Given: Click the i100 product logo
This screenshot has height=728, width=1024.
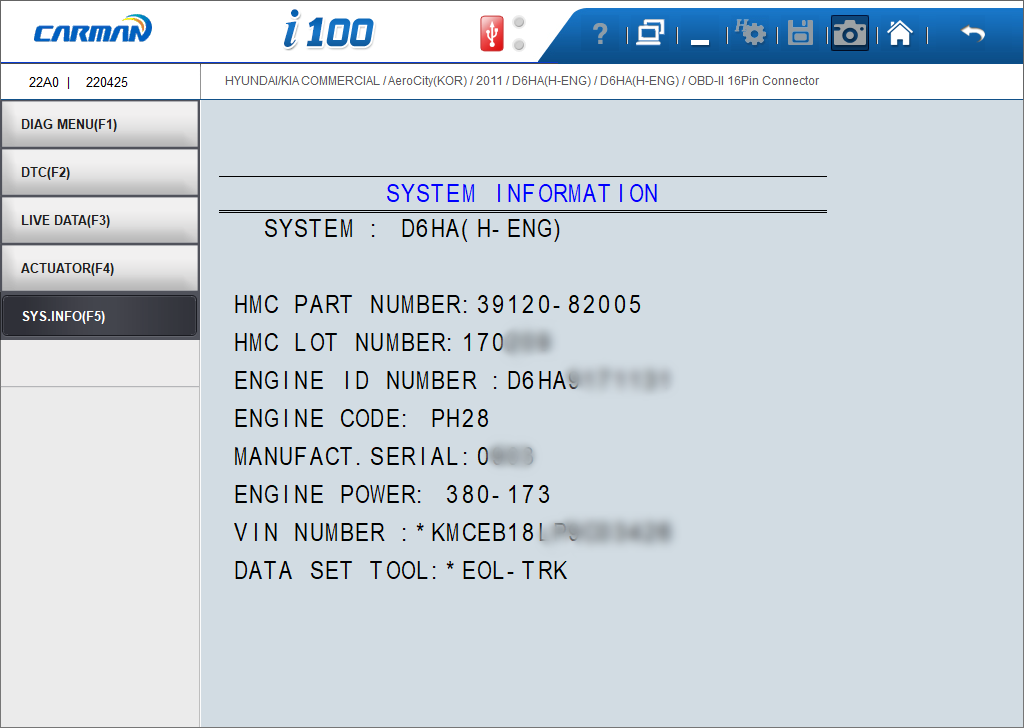Looking at the screenshot, I should (x=328, y=30).
